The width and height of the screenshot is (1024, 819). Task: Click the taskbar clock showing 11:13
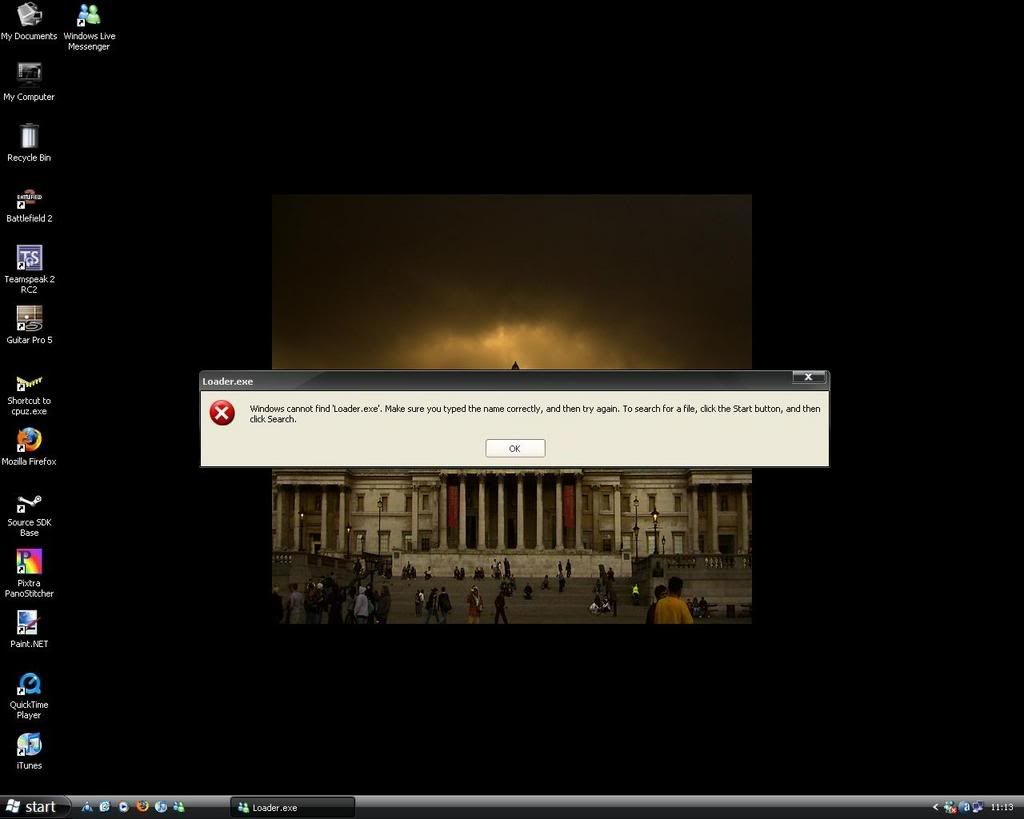(1001, 807)
